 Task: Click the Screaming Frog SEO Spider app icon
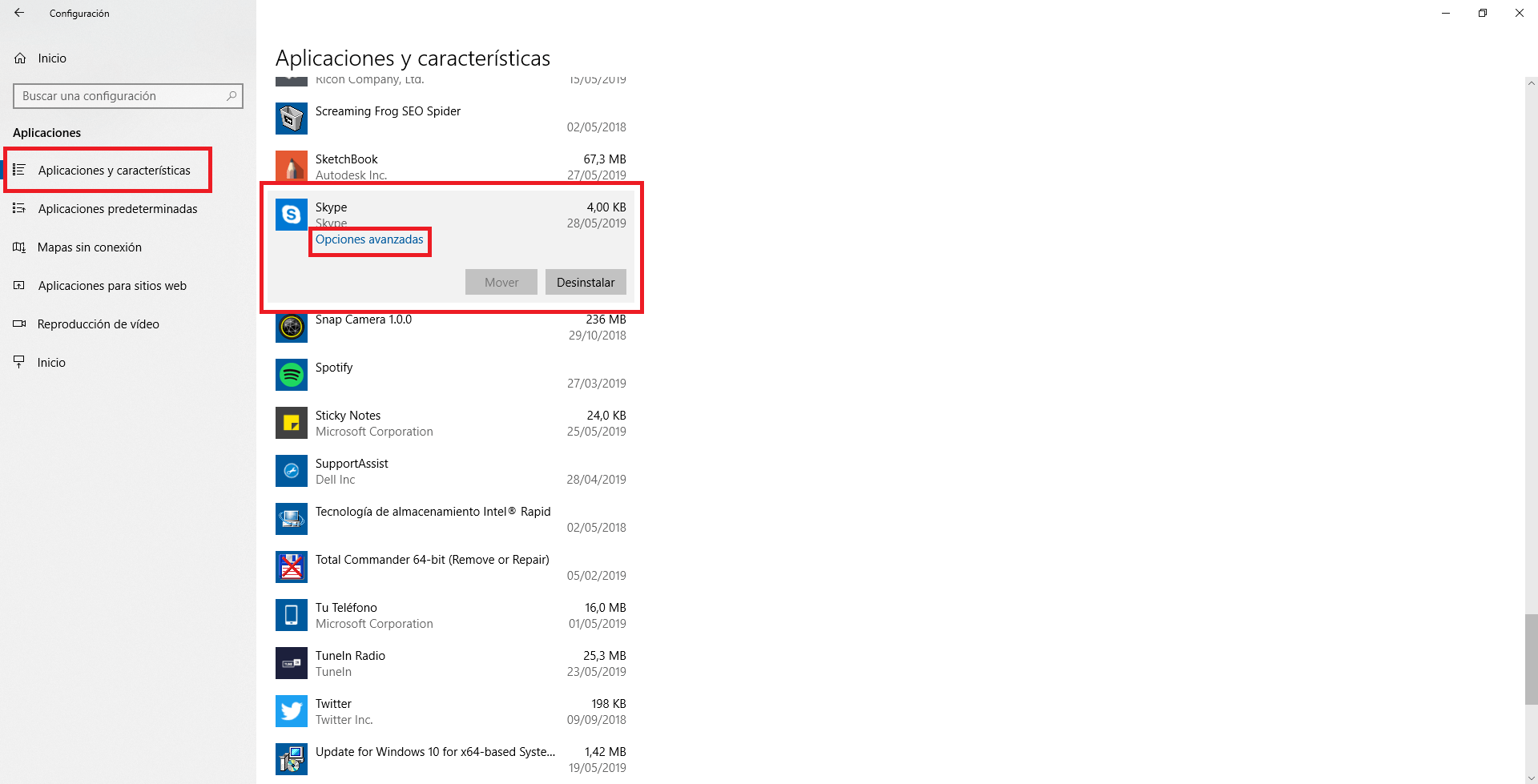tap(292, 119)
